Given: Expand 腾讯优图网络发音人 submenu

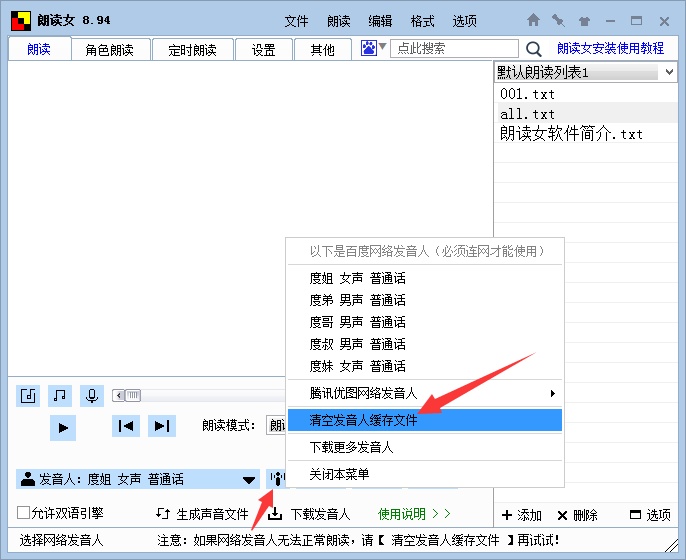Looking at the screenshot, I should pyautogui.click(x=425, y=393).
